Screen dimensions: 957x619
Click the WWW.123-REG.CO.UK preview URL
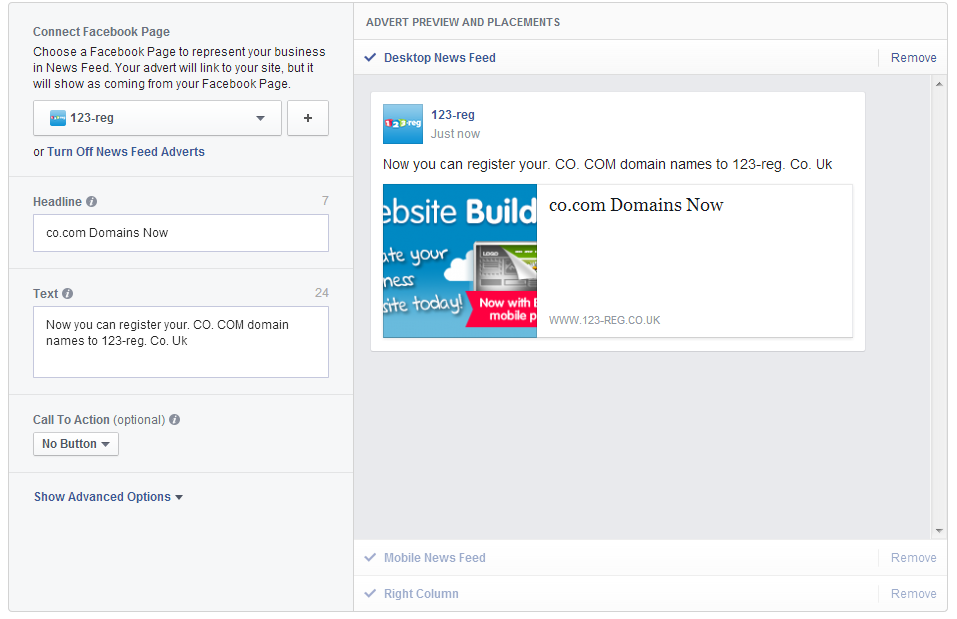pos(604,320)
